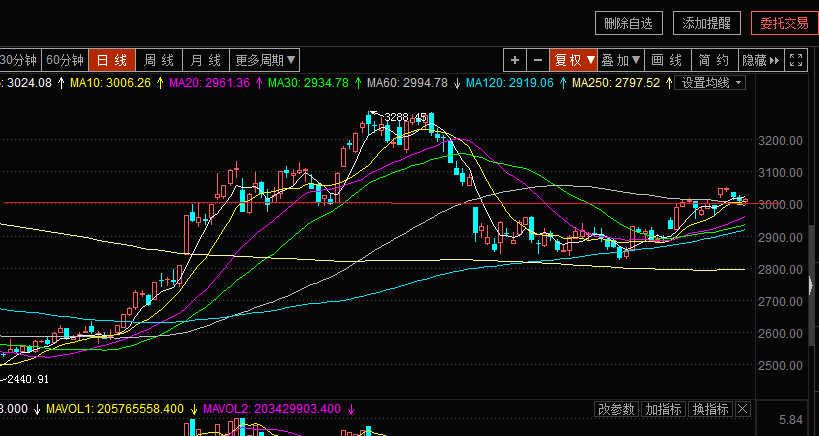Click the minus zoom-out chart button
The image size is (819, 436).
pos(537,60)
